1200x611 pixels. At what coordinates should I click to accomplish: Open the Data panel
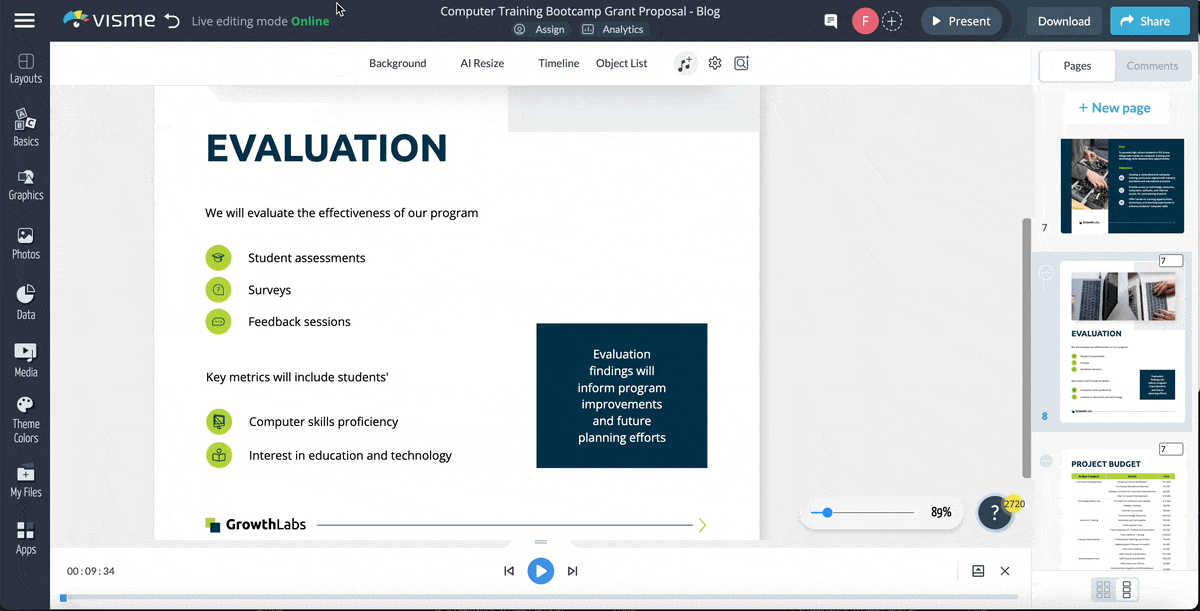tap(25, 300)
